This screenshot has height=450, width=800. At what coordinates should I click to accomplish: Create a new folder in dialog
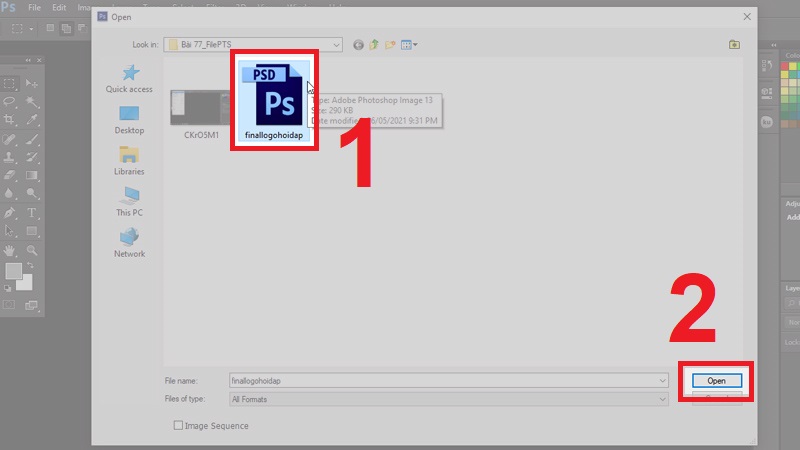click(x=390, y=45)
